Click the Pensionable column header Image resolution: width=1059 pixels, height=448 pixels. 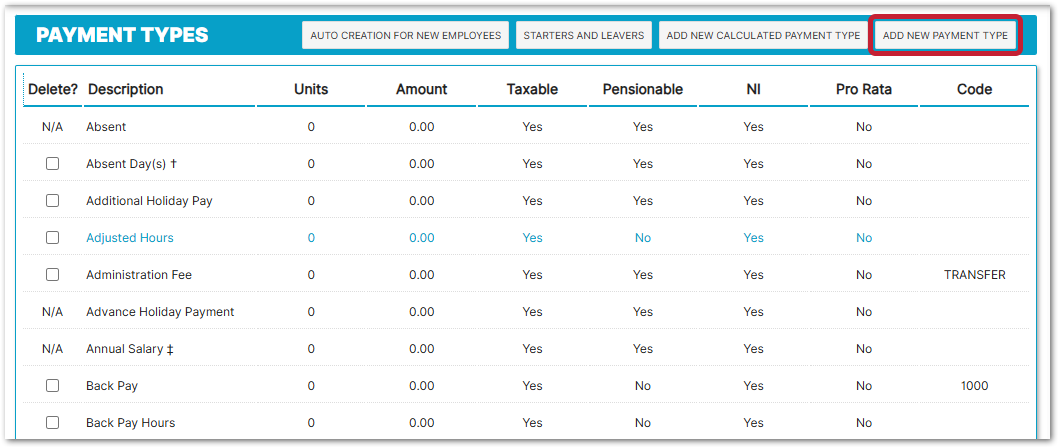[642, 89]
